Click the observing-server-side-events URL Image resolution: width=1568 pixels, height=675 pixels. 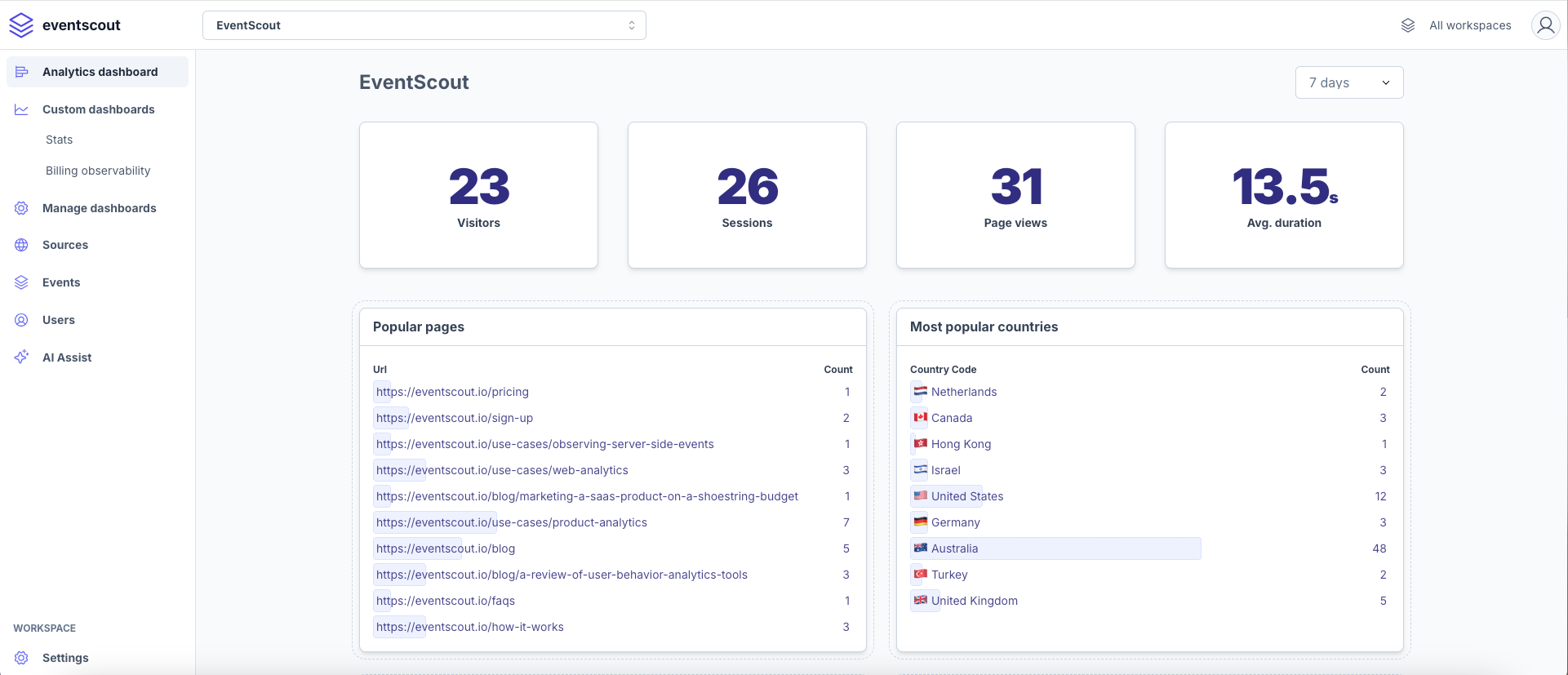545,444
